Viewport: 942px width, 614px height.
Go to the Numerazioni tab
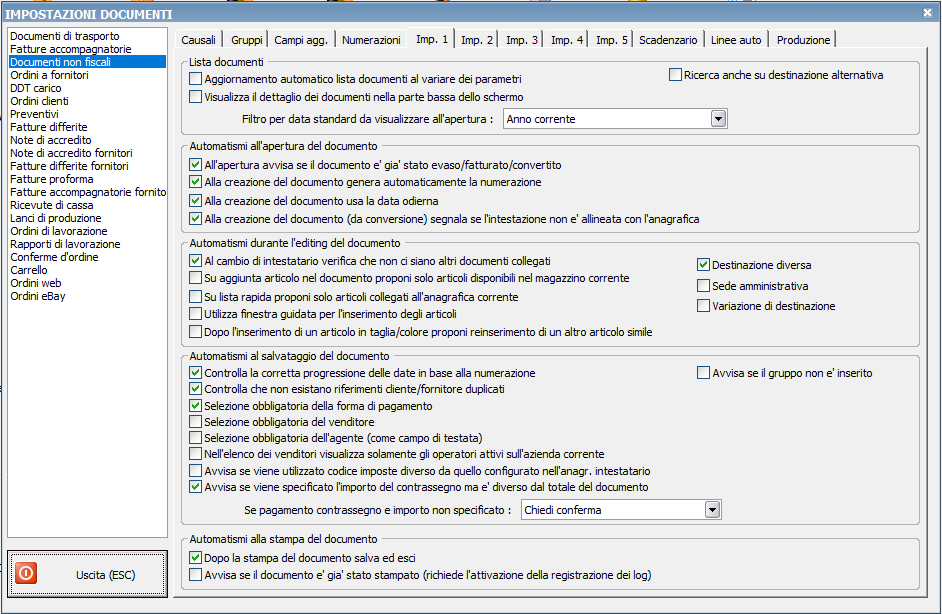[371, 40]
